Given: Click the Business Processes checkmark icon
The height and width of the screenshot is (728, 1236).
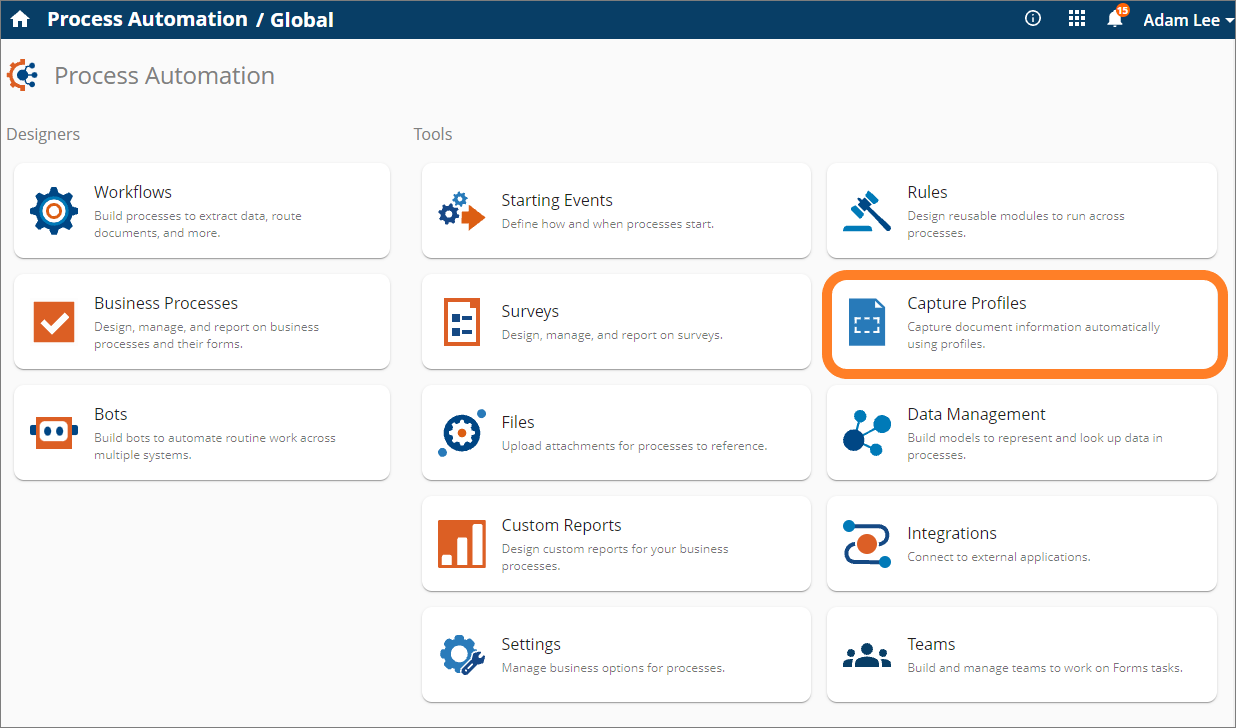Looking at the screenshot, I should 54,321.
